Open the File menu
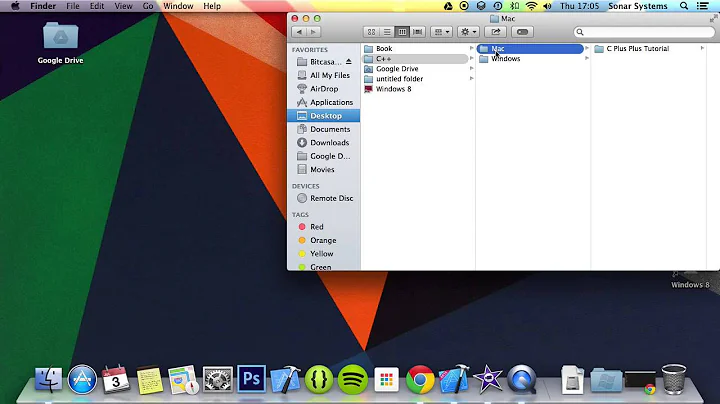This screenshot has height=404, width=720. coord(73,6)
